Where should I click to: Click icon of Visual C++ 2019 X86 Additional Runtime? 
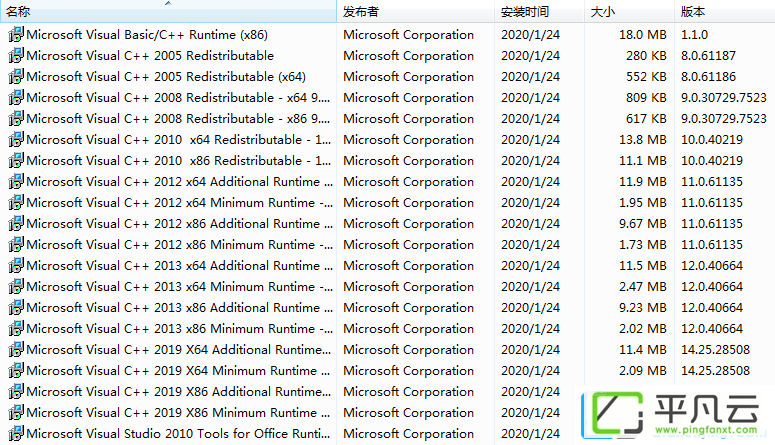click(16, 392)
